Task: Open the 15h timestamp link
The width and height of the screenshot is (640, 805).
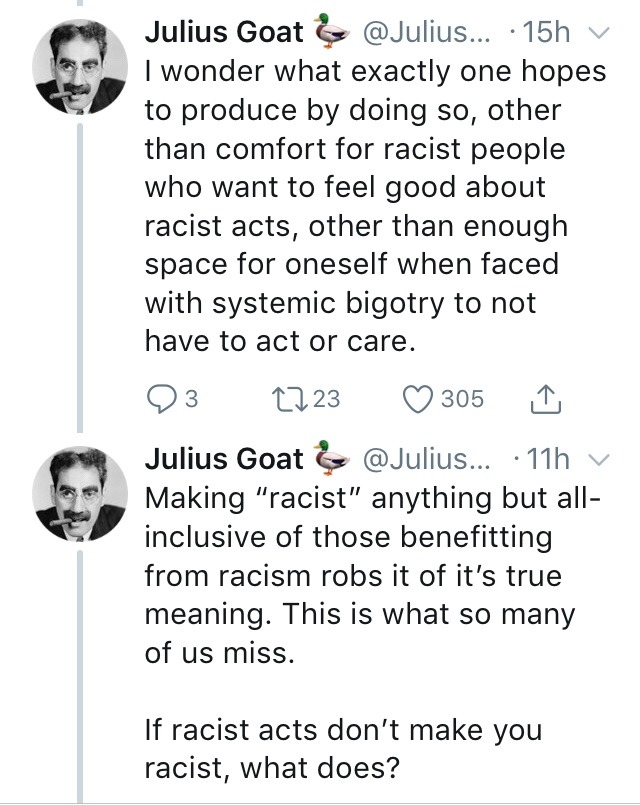Action: (x=545, y=33)
